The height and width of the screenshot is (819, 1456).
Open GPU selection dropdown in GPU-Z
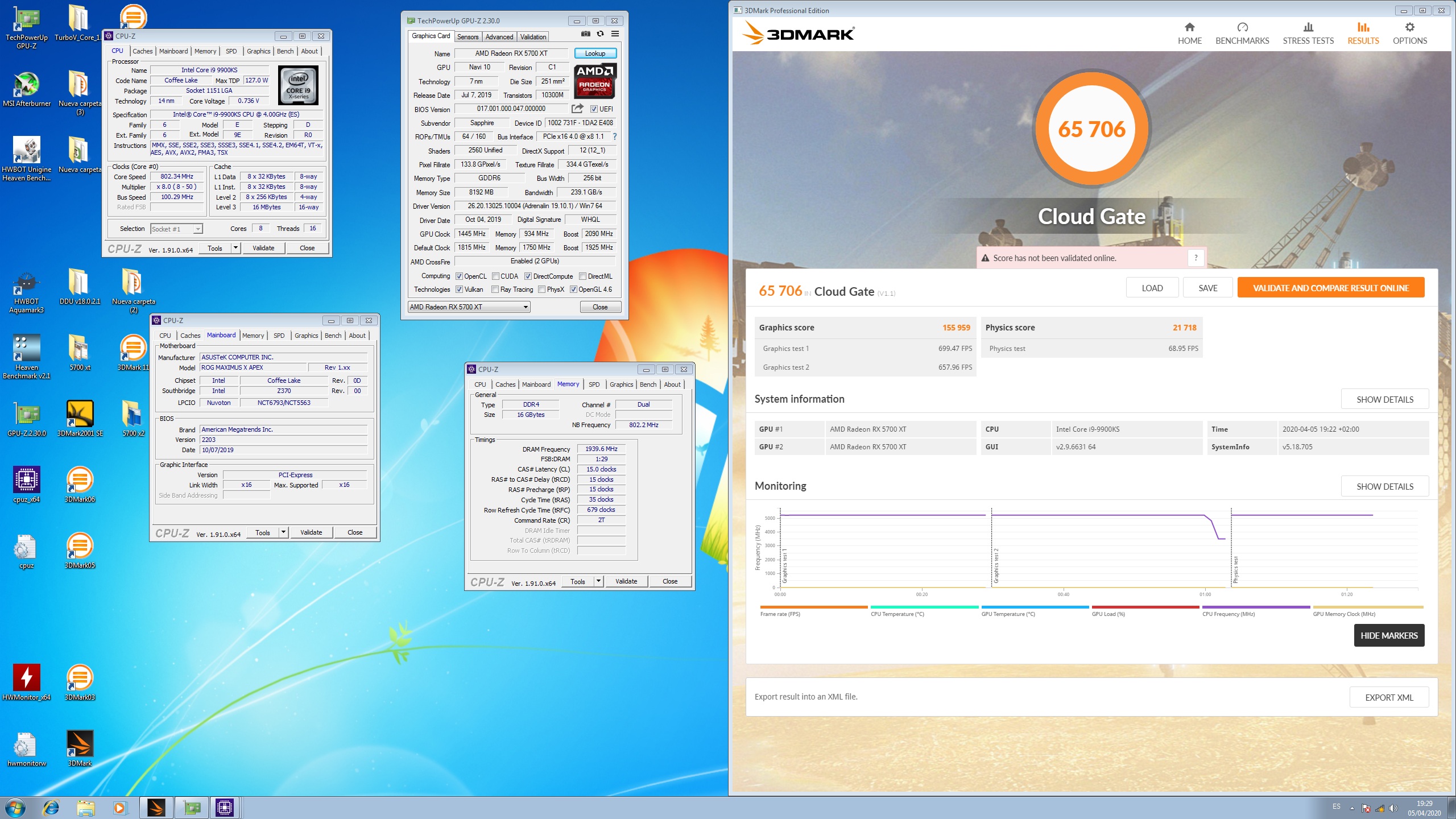[x=469, y=307]
